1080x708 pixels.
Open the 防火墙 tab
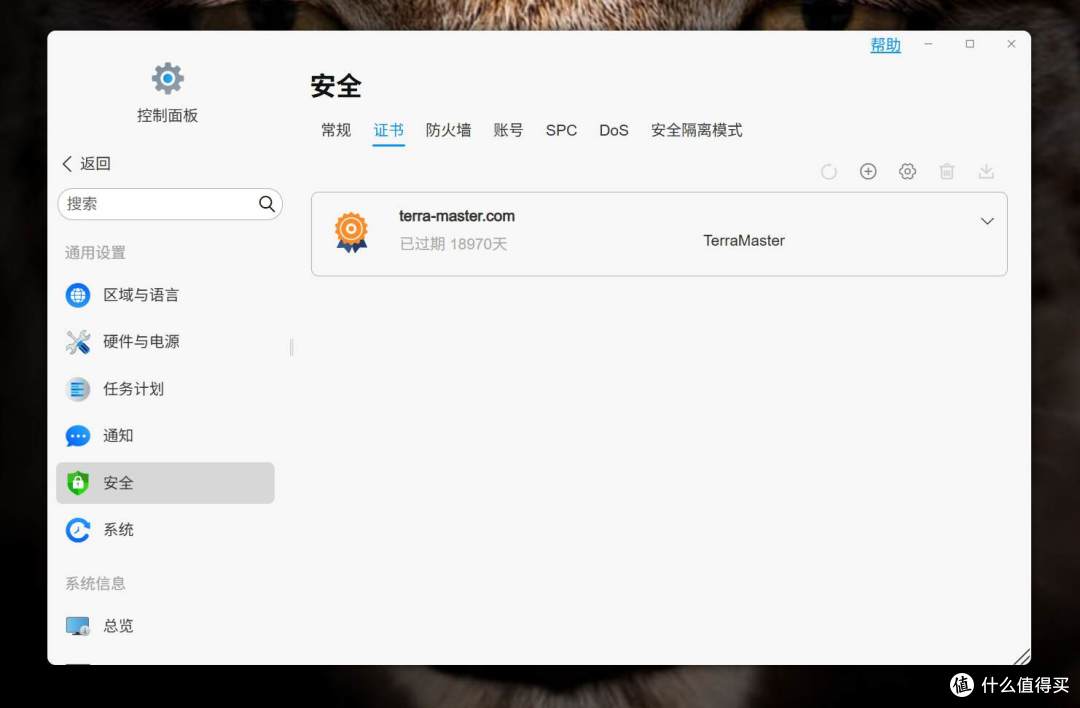(x=448, y=130)
